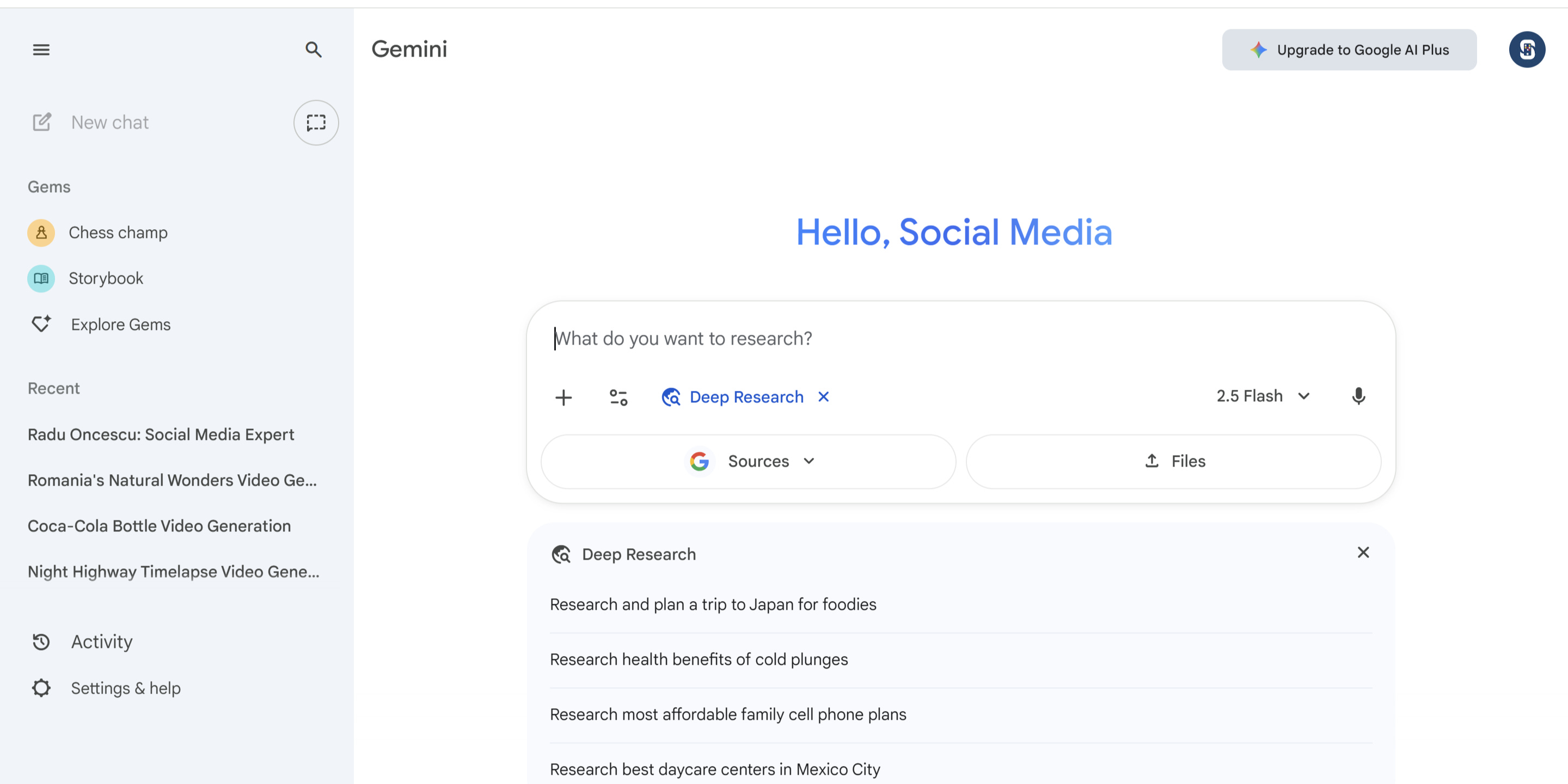Activate the microphone voice input
This screenshot has height=784, width=1568.
pos(1358,396)
